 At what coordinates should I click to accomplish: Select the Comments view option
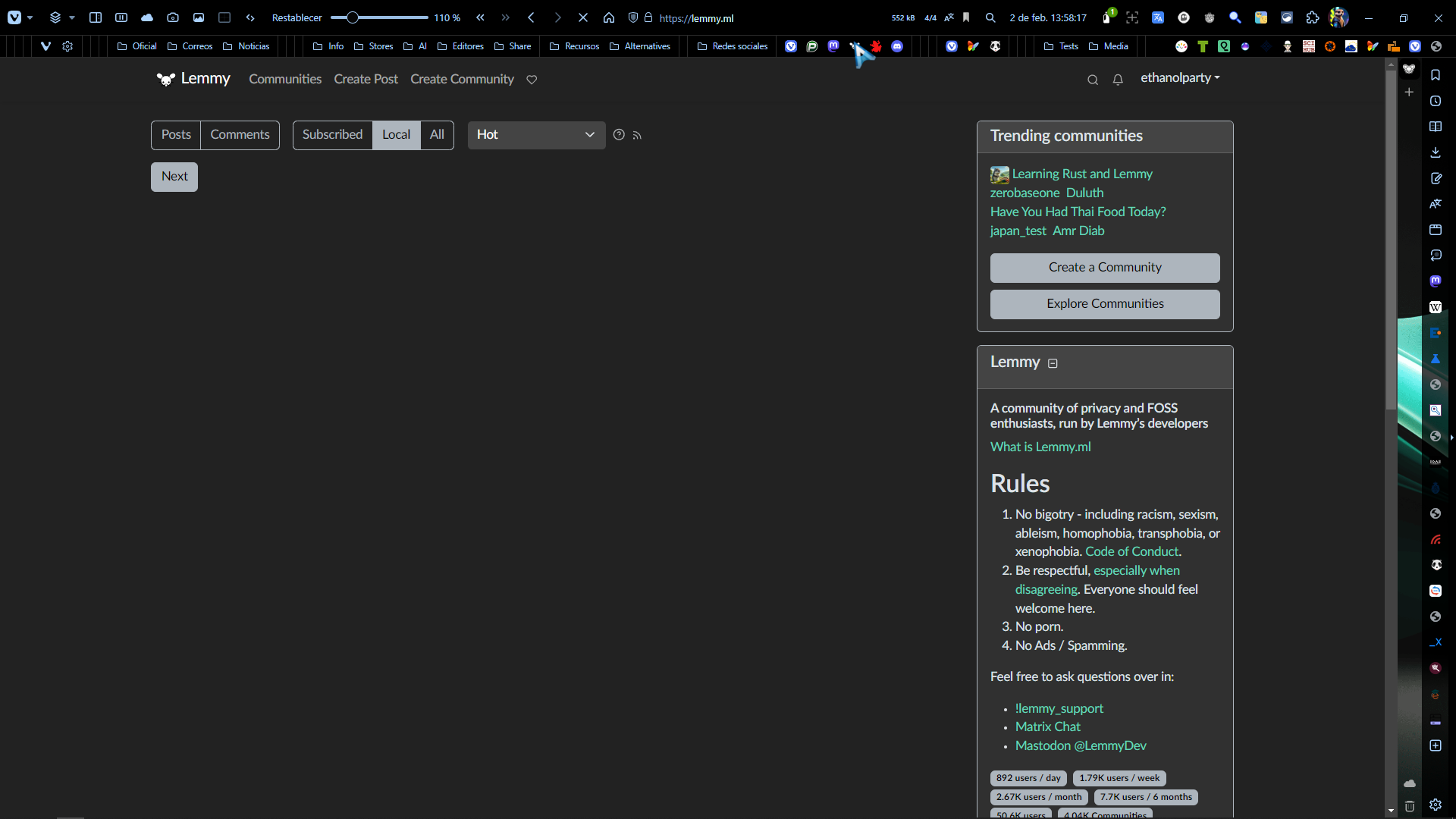[240, 135]
